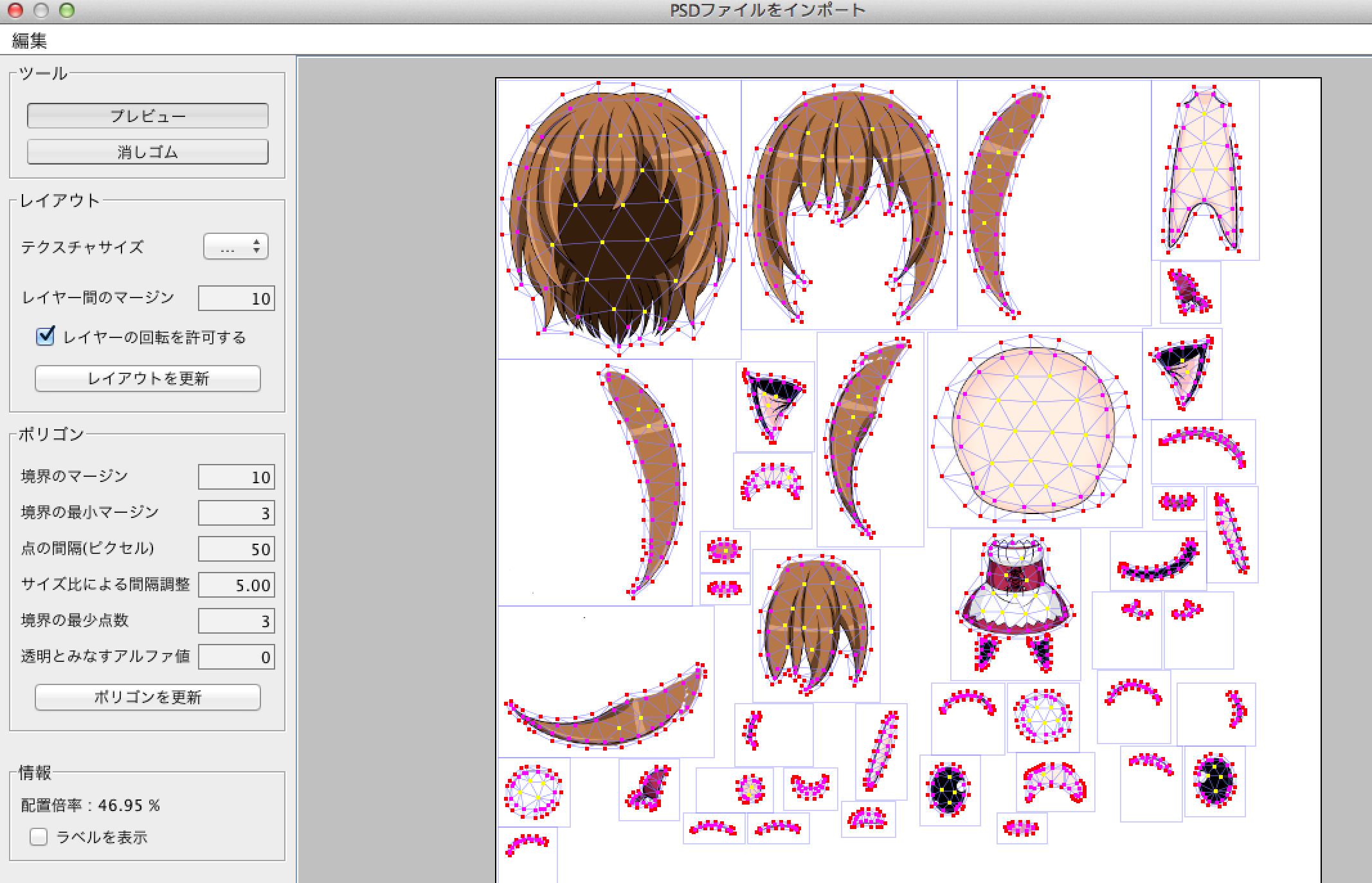The width and height of the screenshot is (1372, 883).
Task: Focus the 点の間隔(ピクセル) field
Action: 236,549
